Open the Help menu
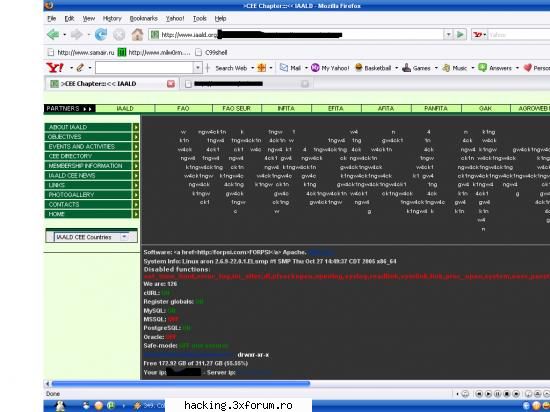The height and width of the screenshot is (412, 550). 220,19
